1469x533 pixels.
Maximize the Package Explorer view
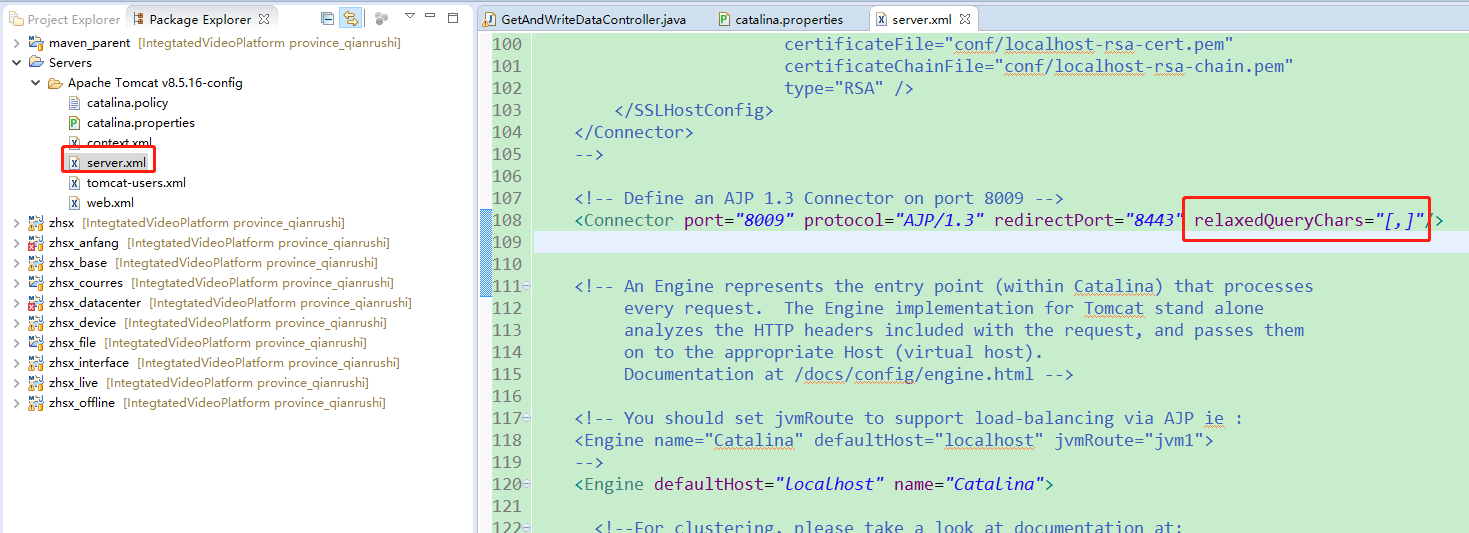(453, 17)
